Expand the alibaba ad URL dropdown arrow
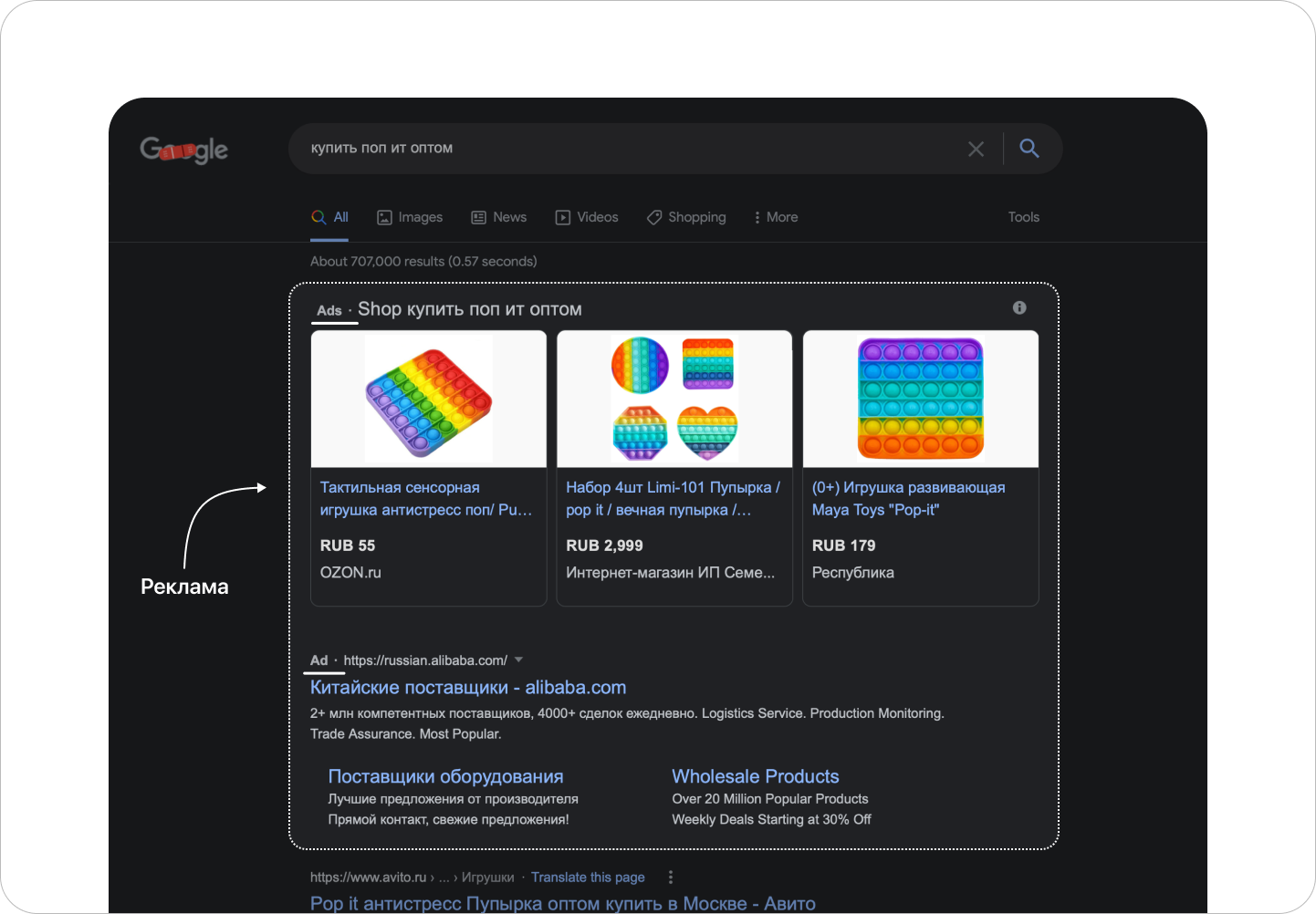The width and height of the screenshot is (1316, 914). (x=518, y=660)
